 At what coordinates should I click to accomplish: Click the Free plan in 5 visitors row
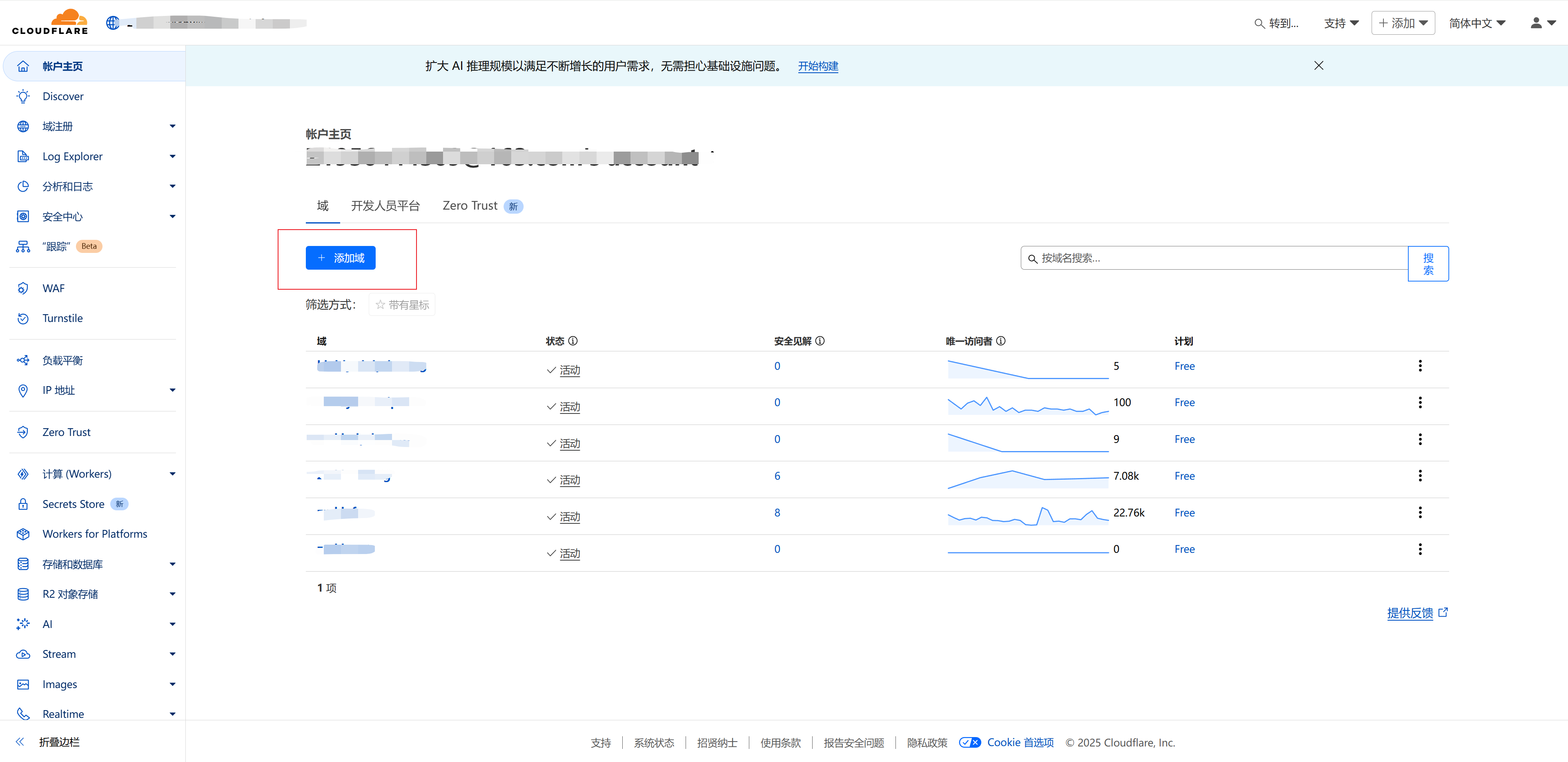tap(1185, 366)
